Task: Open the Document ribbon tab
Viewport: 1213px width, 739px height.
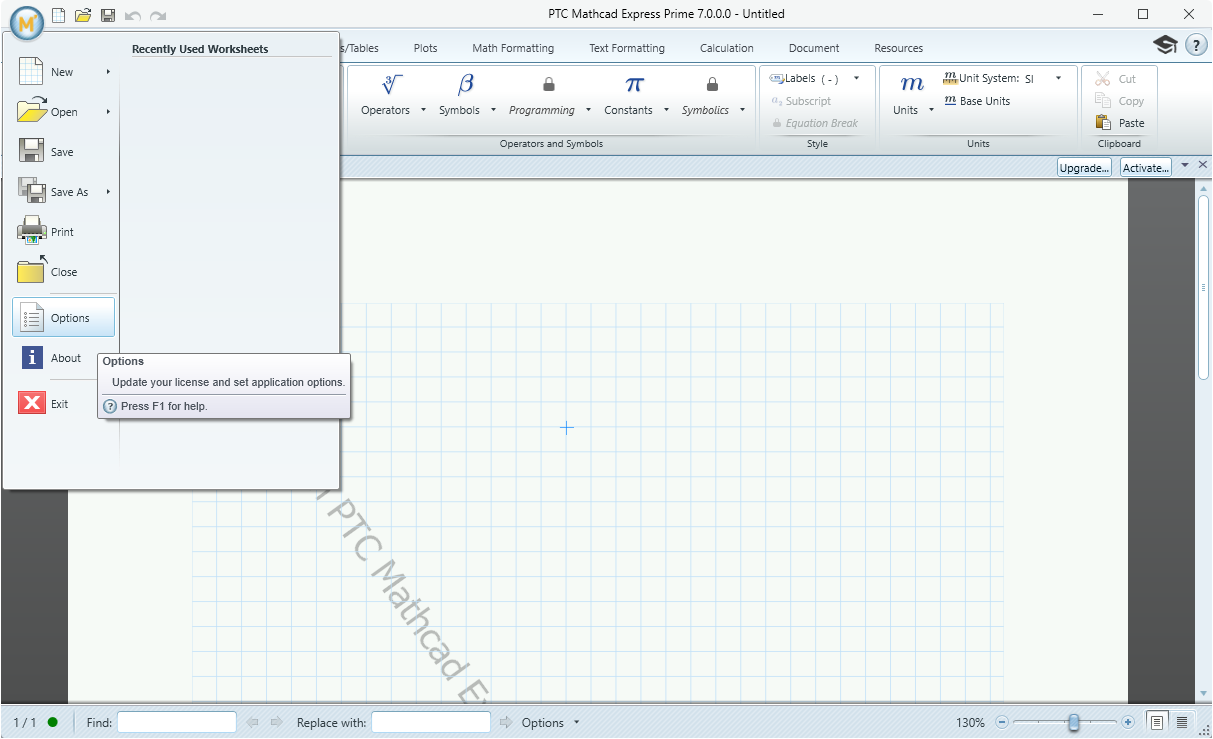Action: coord(814,48)
